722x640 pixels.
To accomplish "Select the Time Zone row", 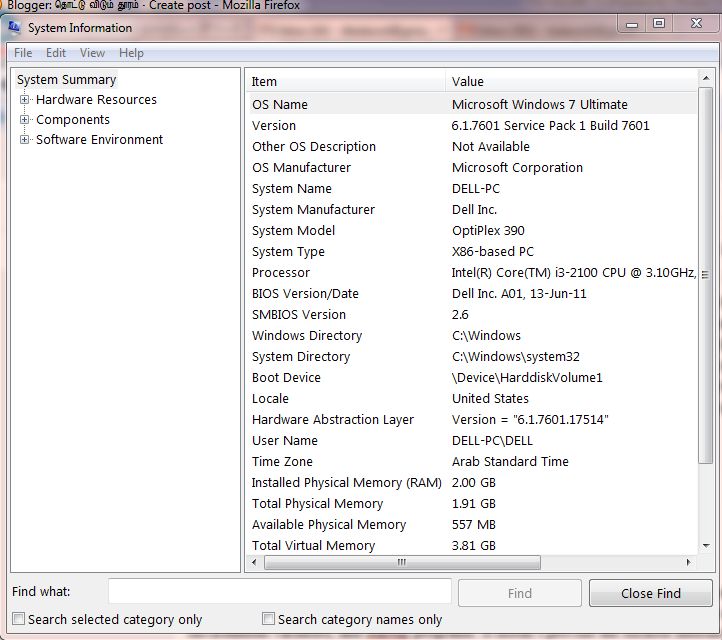I will [472, 462].
